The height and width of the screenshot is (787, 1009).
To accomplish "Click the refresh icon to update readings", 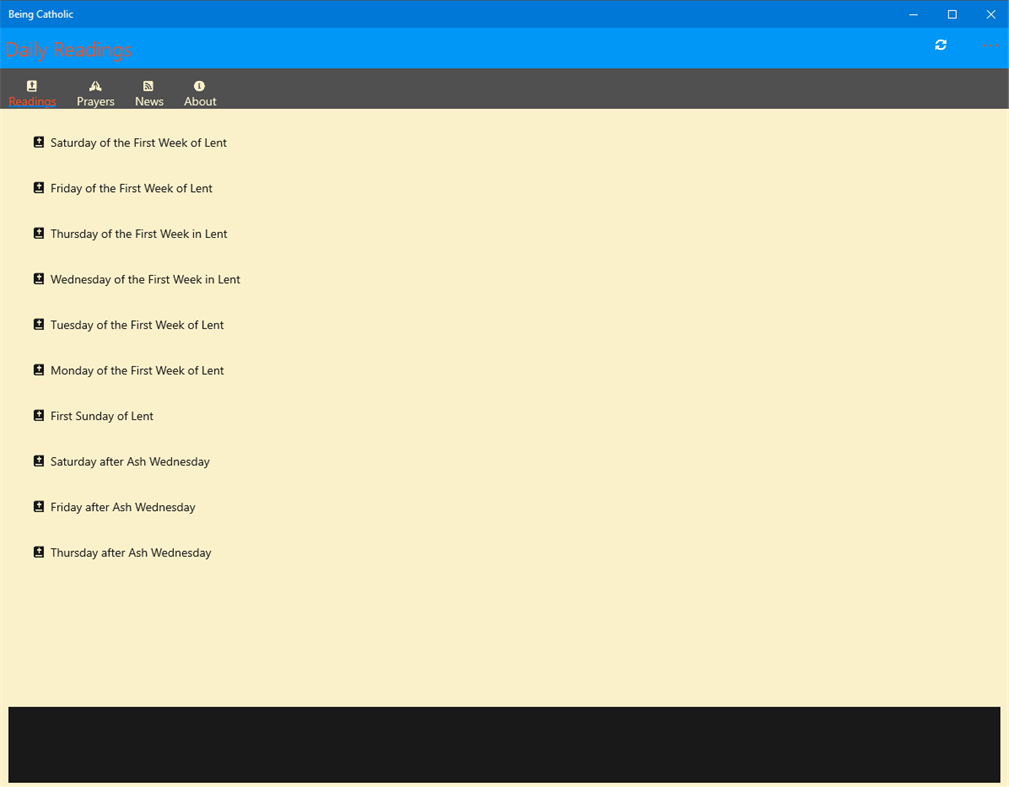I will [x=940, y=45].
